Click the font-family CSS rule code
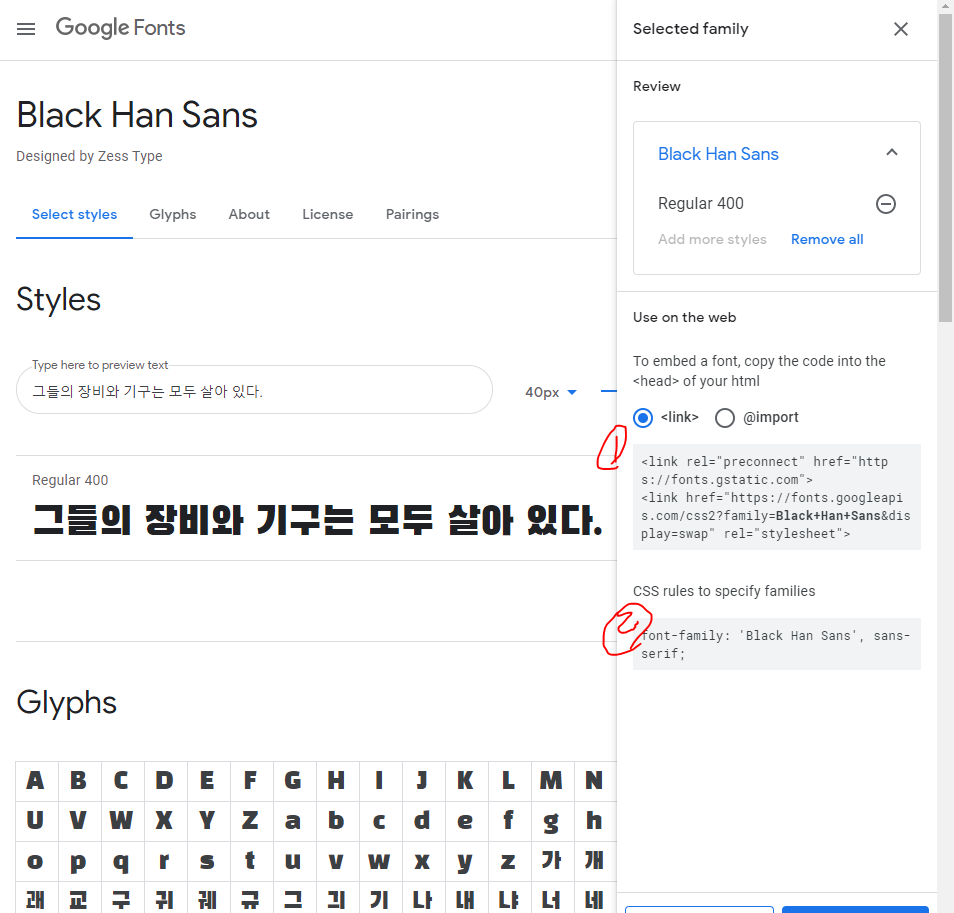This screenshot has width=954, height=913. click(x=776, y=644)
